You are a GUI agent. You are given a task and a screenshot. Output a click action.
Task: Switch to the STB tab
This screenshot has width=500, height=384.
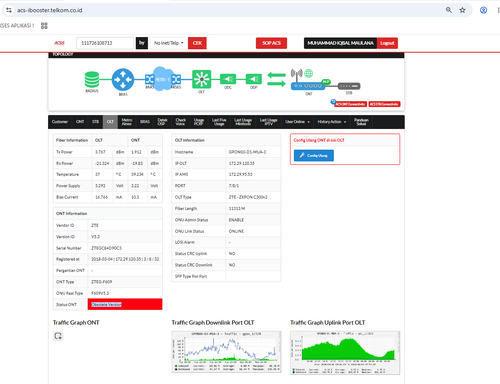point(95,122)
